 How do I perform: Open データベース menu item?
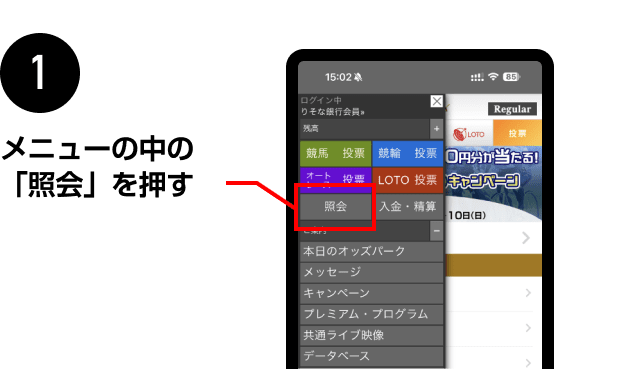pyautogui.click(x=371, y=356)
